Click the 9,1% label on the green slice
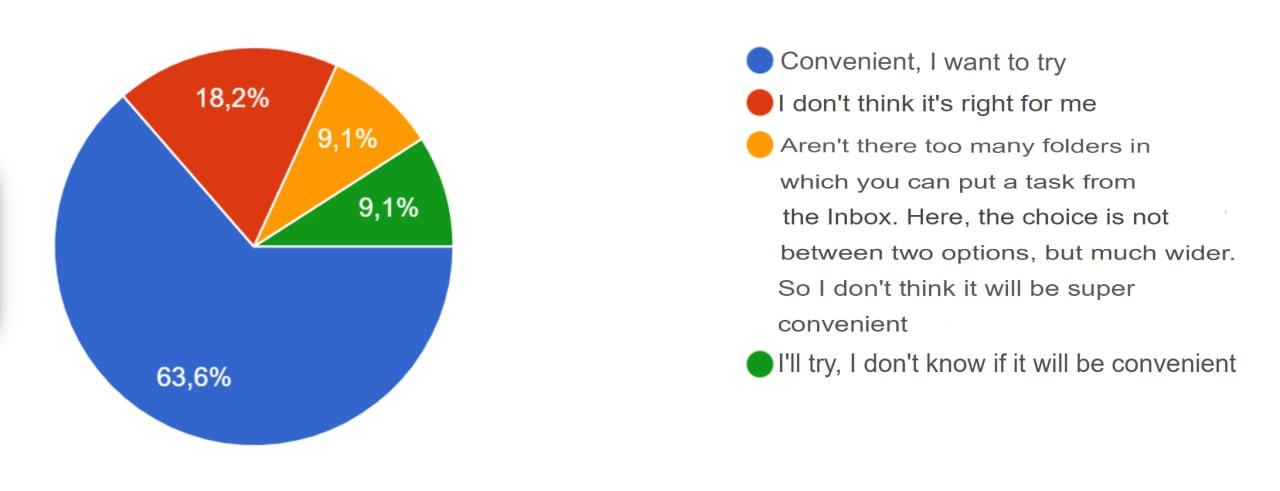 click(x=388, y=207)
